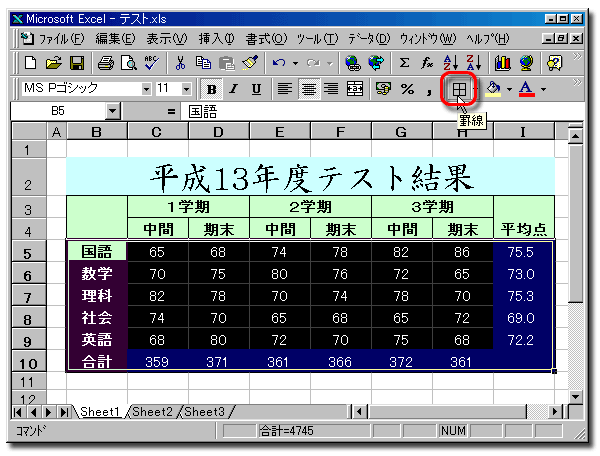Expand the Redo history dropdown arrow

coord(330,63)
